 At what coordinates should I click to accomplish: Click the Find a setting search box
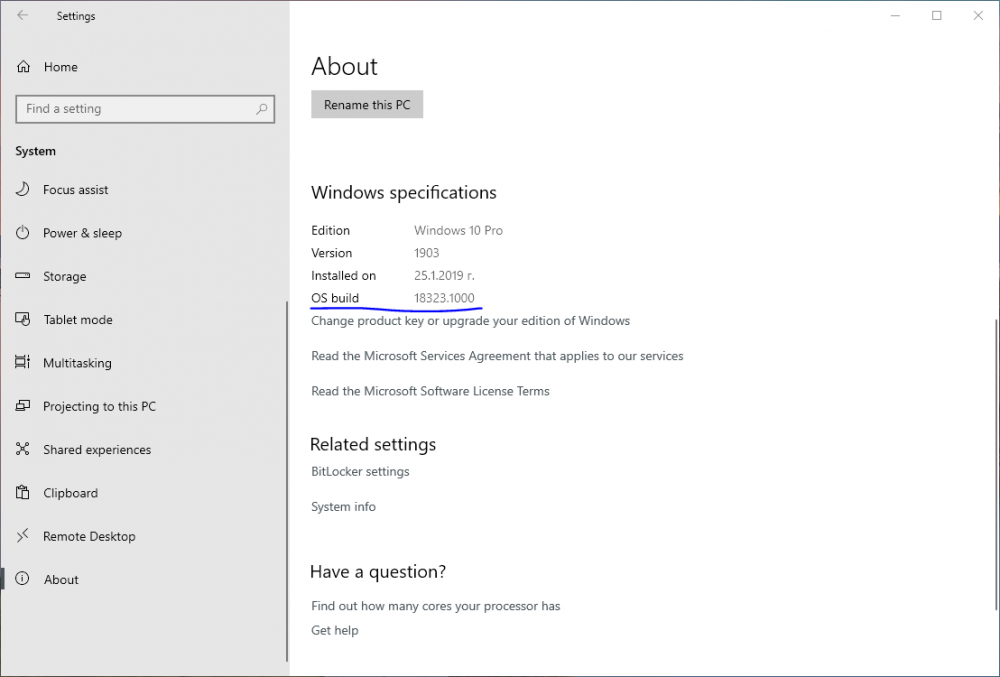(145, 109)
